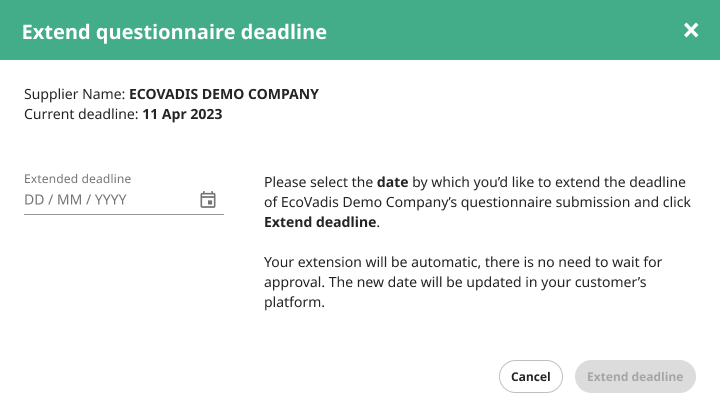The image size is (720, 413).
Task: Click the word 'platform.' ending the paragraph
Action: [294, 302]
